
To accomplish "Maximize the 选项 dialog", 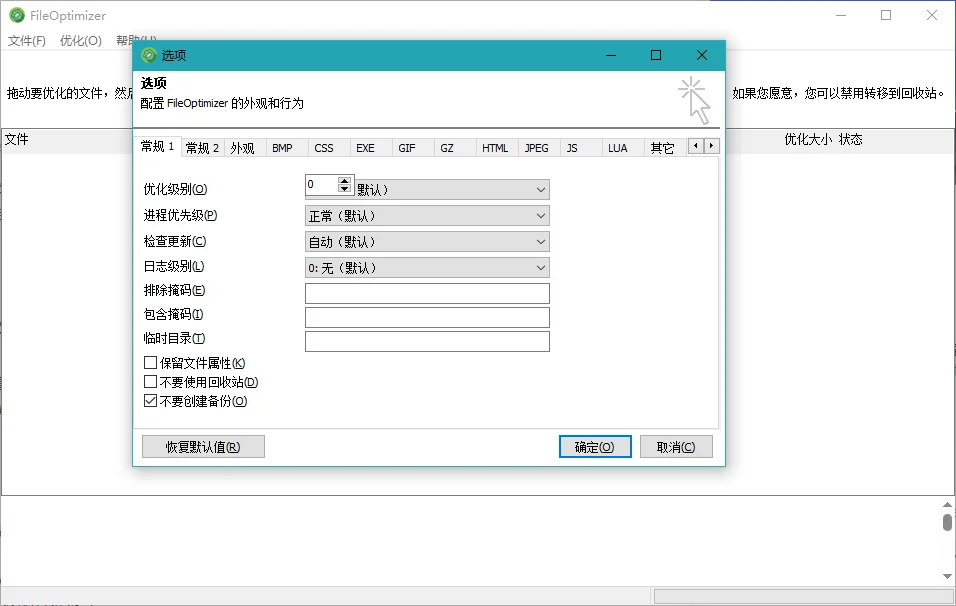I will [656, 55].
